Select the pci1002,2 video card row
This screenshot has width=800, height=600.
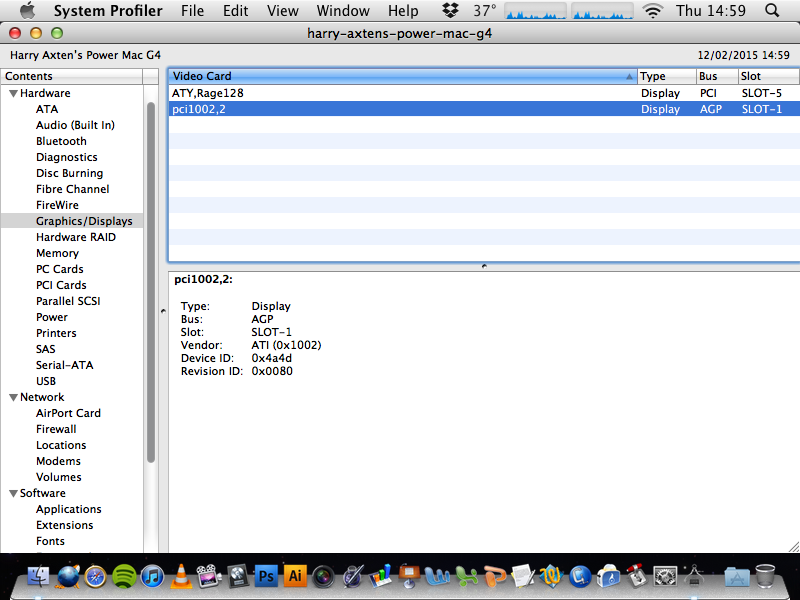pyautogui.click(x=484, y=109)
